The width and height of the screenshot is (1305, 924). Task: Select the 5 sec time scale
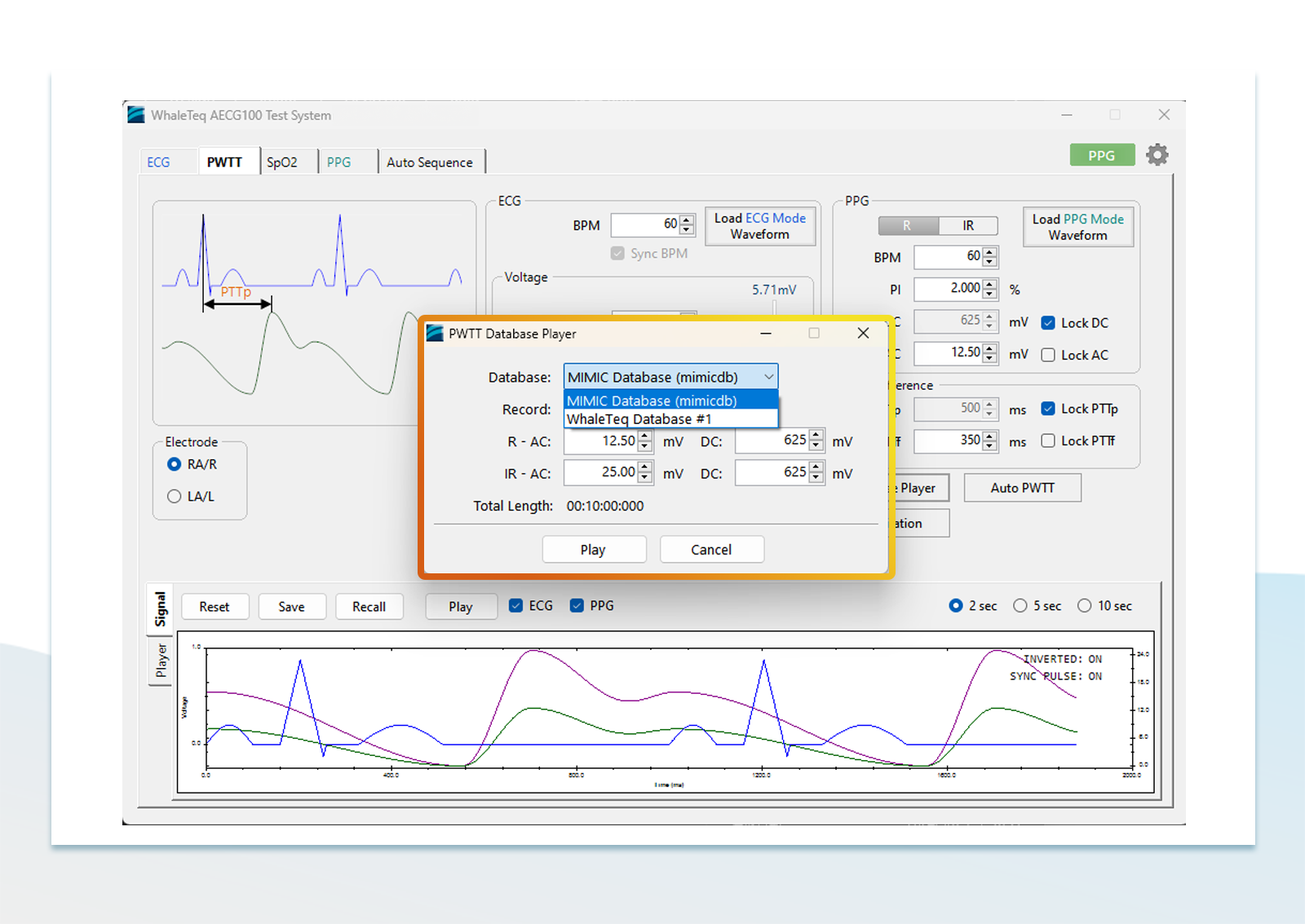[1020, 606]
